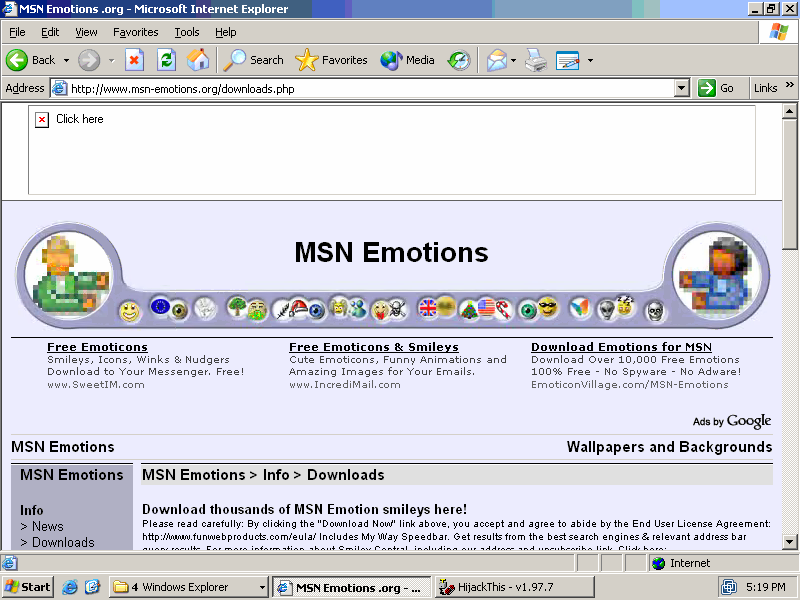The width and height of the screenshot is (800, 600).
Task: Click the Christmas tree emoticon in banner
Action: coord(469,310)
